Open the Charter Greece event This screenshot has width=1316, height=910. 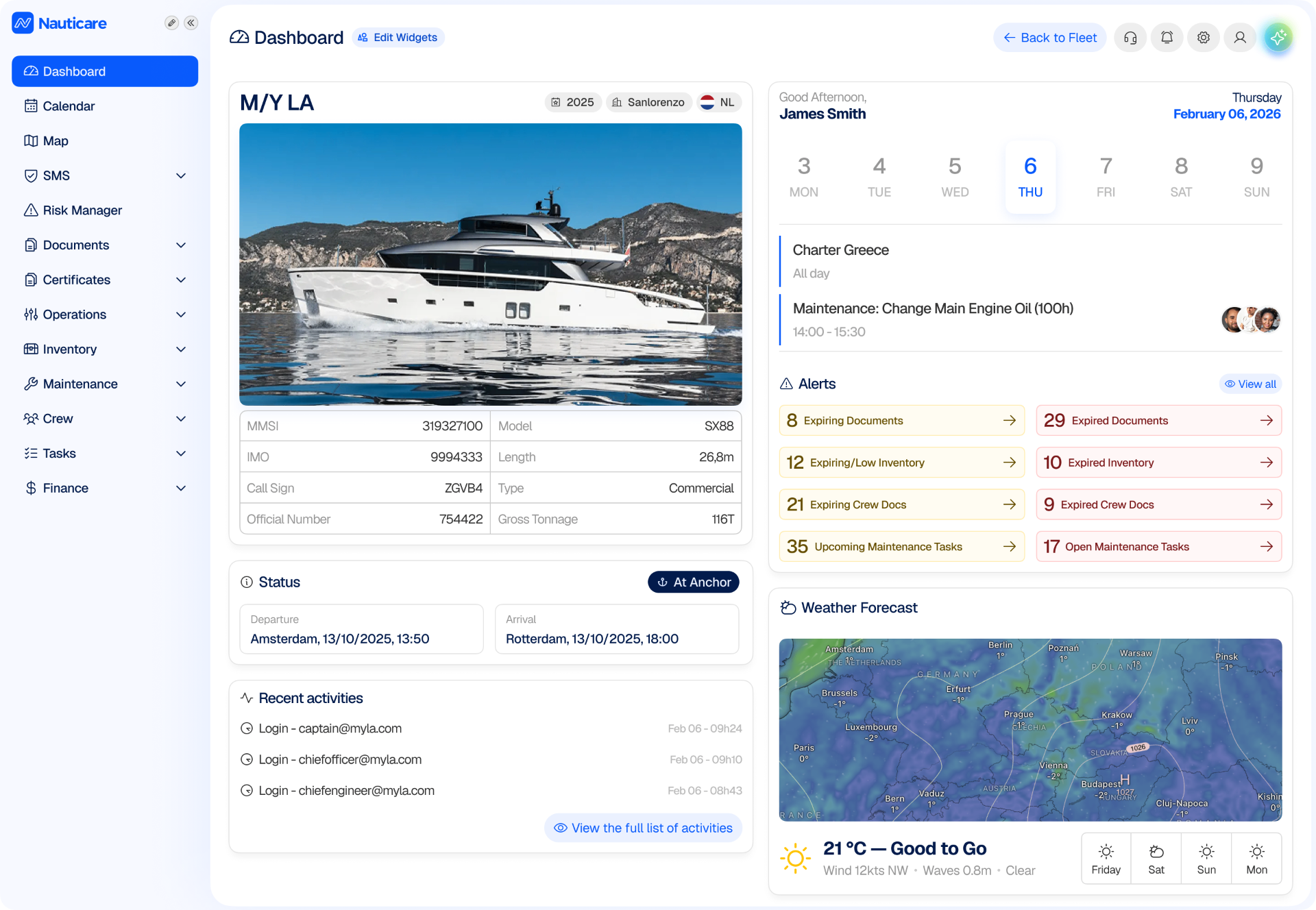point(1030,261)
